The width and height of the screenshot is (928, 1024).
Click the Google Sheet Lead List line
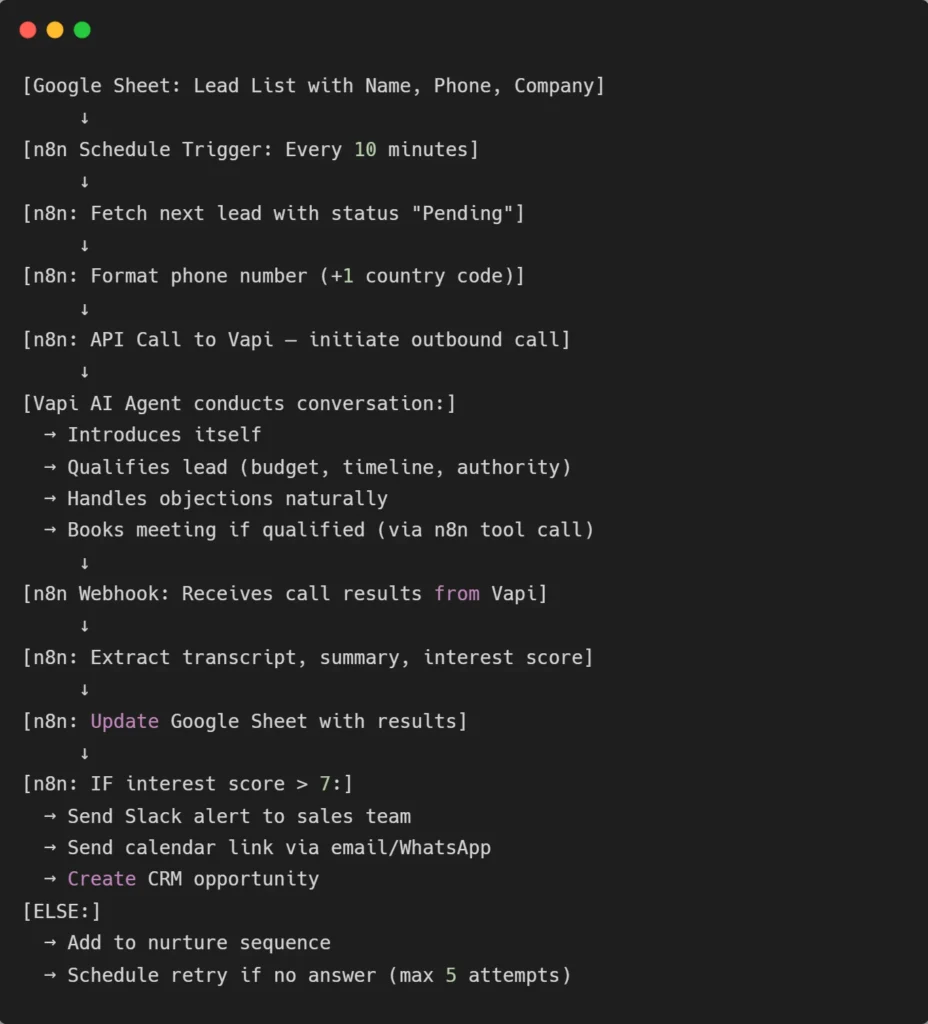coord(313,86)
